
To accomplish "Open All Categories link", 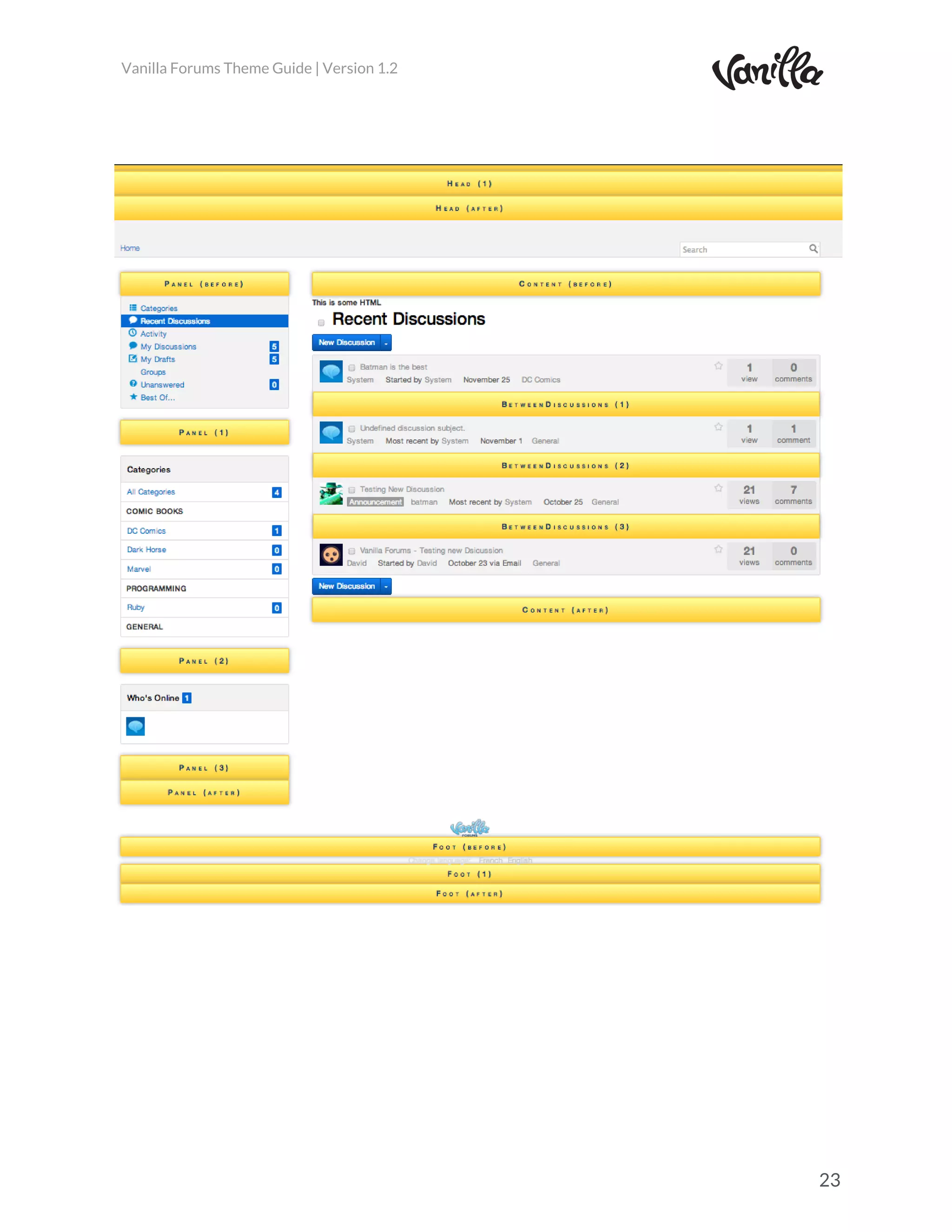I will (x=151, y=492).
